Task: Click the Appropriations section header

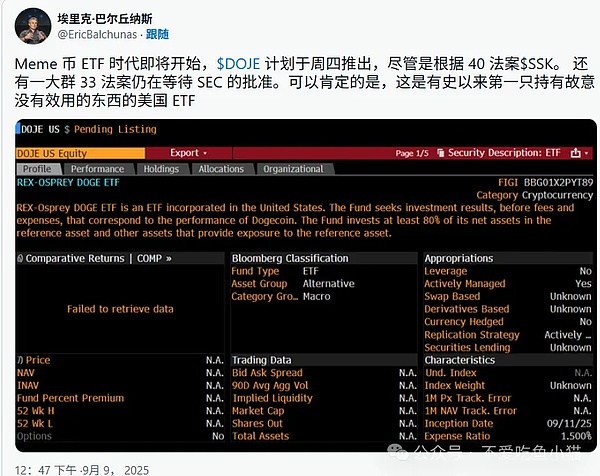Action: (459, 259)
